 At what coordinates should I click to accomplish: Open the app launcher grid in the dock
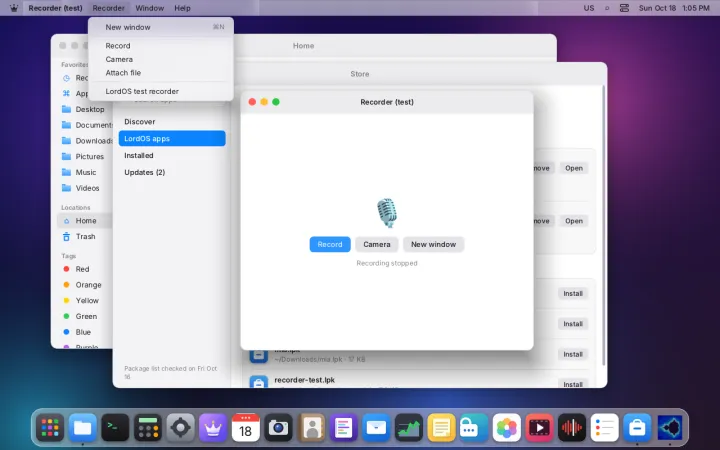pyautogui.click(x=50, y=428)
